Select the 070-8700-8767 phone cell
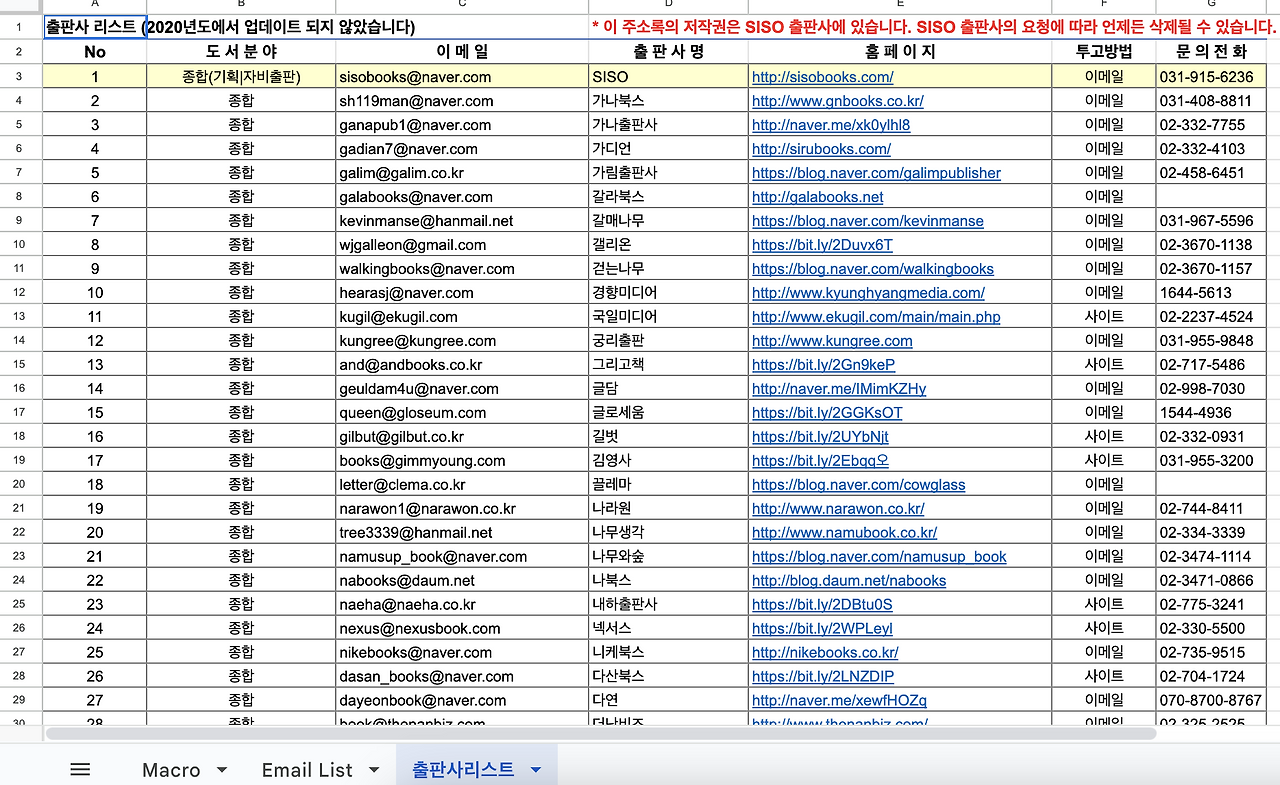 (1212, 701)
